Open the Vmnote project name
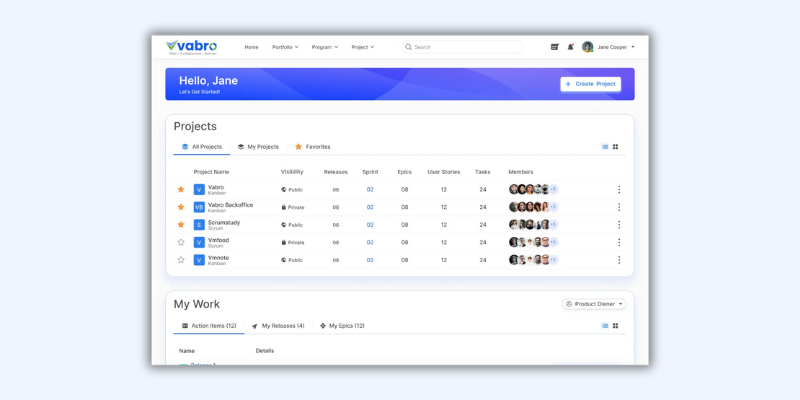This screenshot has width=800, height=400. click(x=218, y=258)
